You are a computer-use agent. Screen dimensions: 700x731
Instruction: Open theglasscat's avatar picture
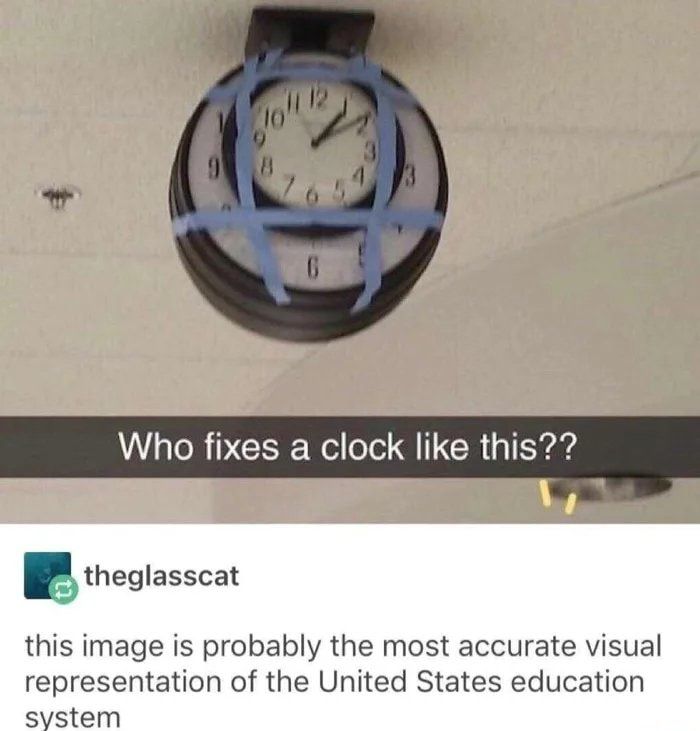pyautogui.click(x=47, y=575)
